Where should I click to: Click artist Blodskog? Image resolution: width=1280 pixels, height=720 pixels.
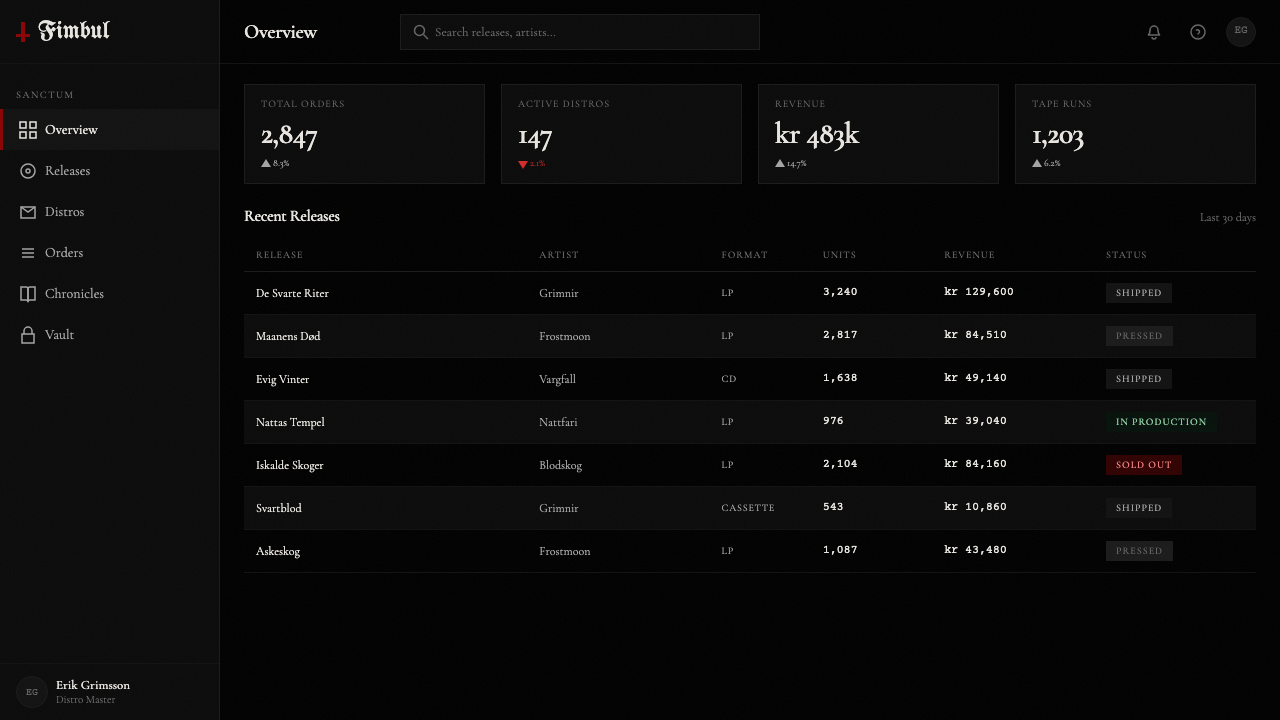(561, 465)
